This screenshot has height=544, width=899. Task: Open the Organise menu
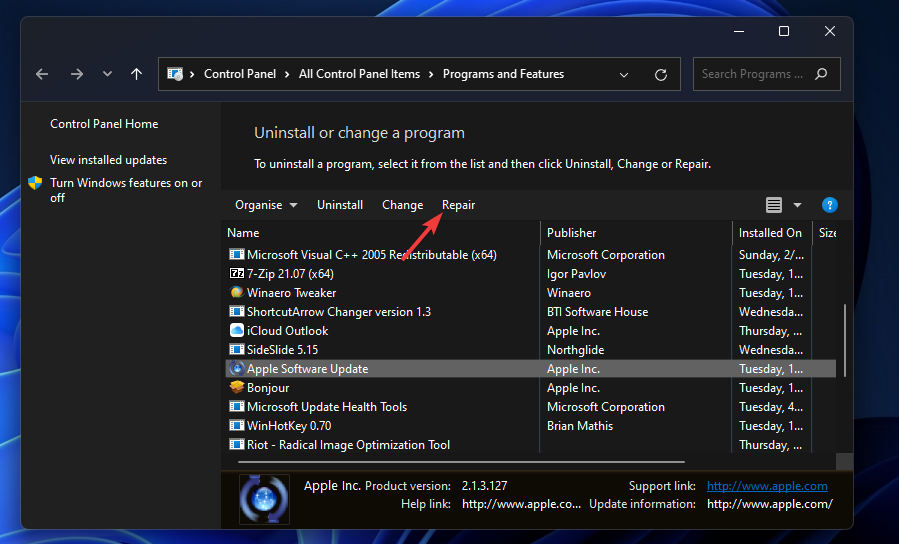(266, 205)
